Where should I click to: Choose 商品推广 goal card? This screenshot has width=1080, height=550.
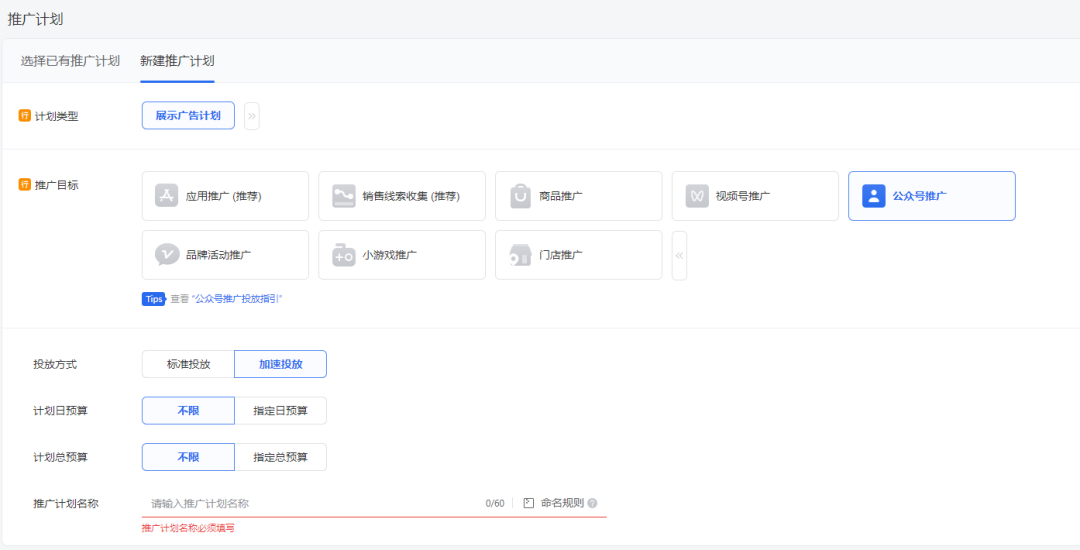pos(579,196)
